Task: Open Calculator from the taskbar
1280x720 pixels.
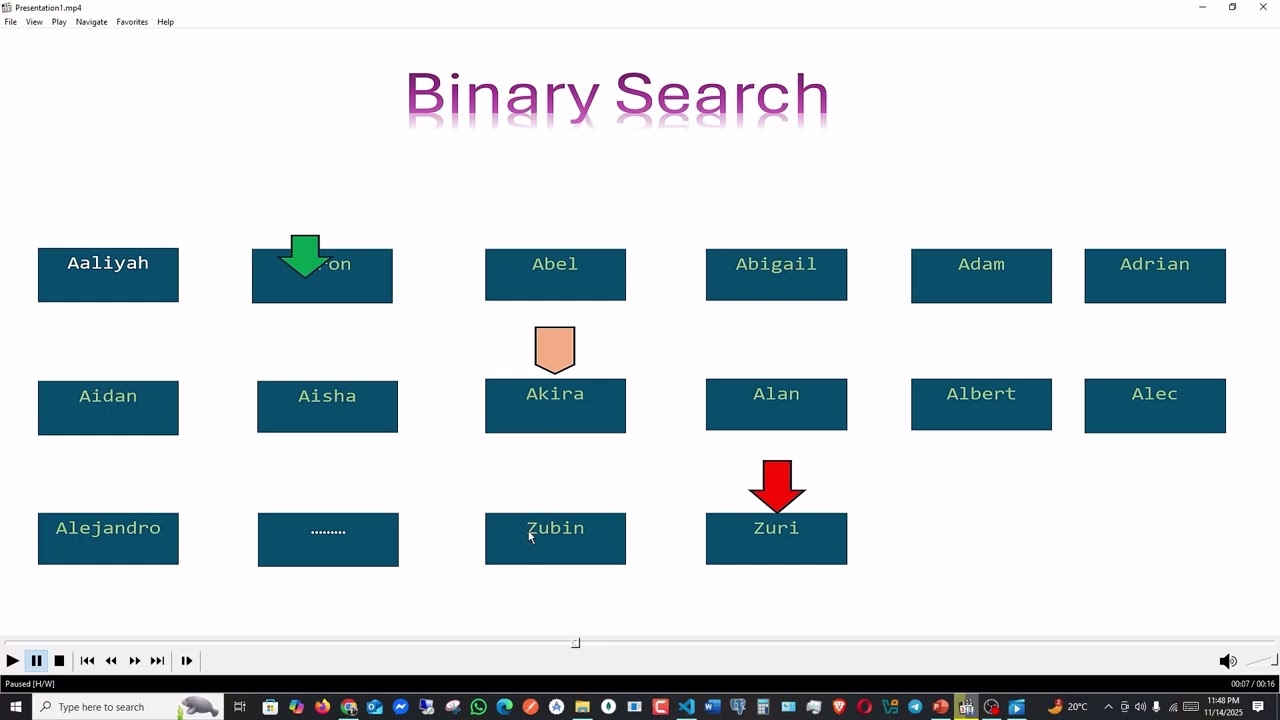Action: click(x=763, y=707)
